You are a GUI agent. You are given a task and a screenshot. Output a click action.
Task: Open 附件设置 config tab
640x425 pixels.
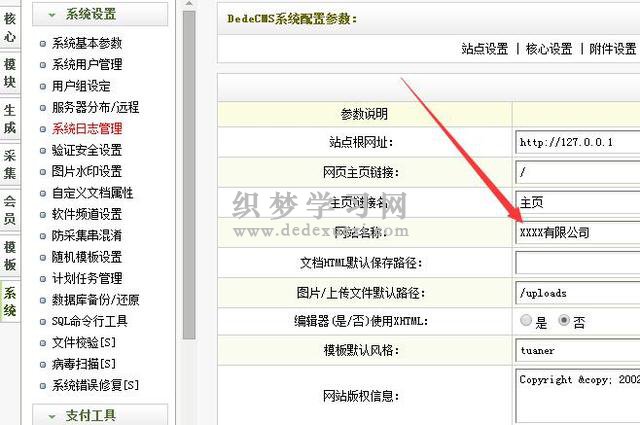tap(612, 48)
